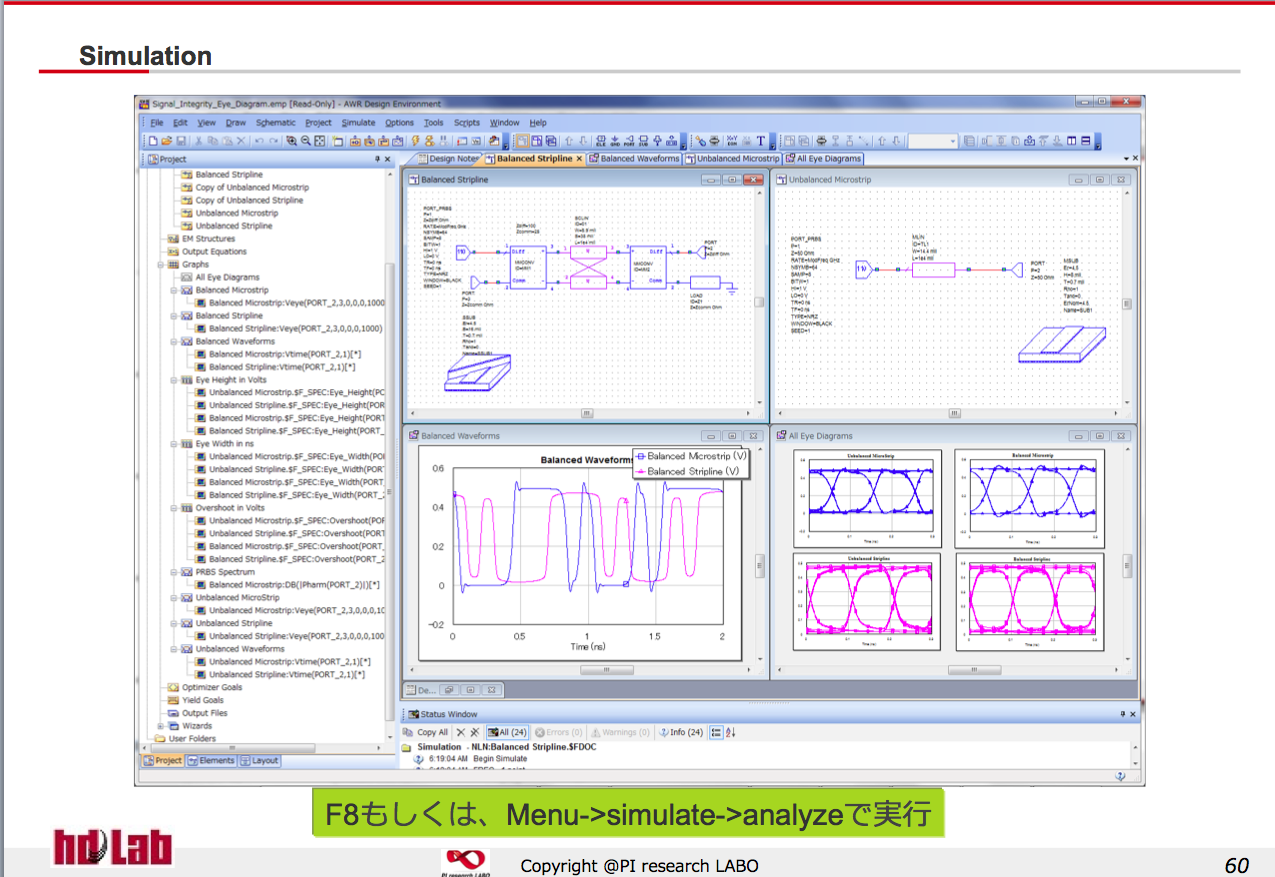Open the Simulate menu
Viewport: 1275px width, 877px height.
pos(358,123)
